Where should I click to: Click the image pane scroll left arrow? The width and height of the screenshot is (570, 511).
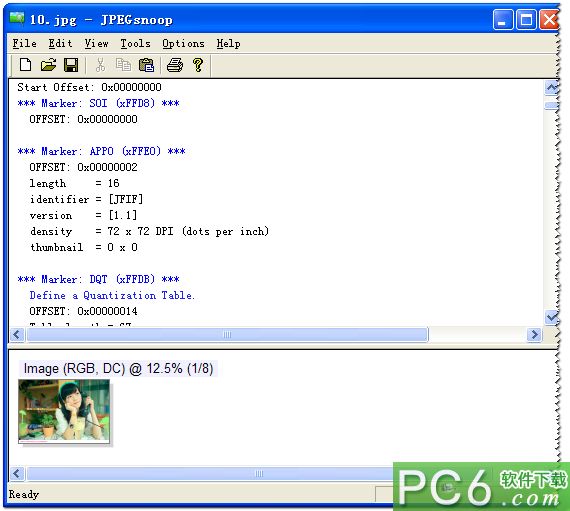click(17, 474)
